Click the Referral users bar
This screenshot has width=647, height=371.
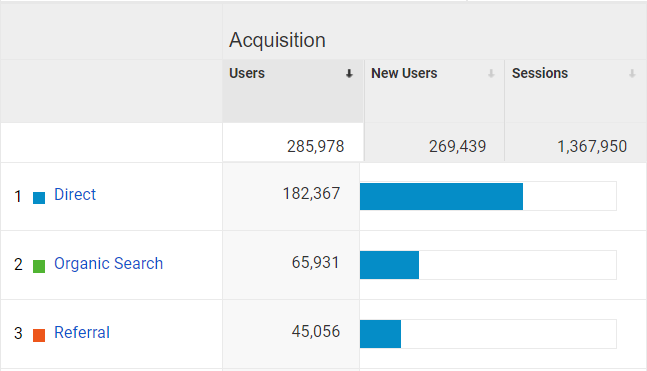tap(380, 334)
